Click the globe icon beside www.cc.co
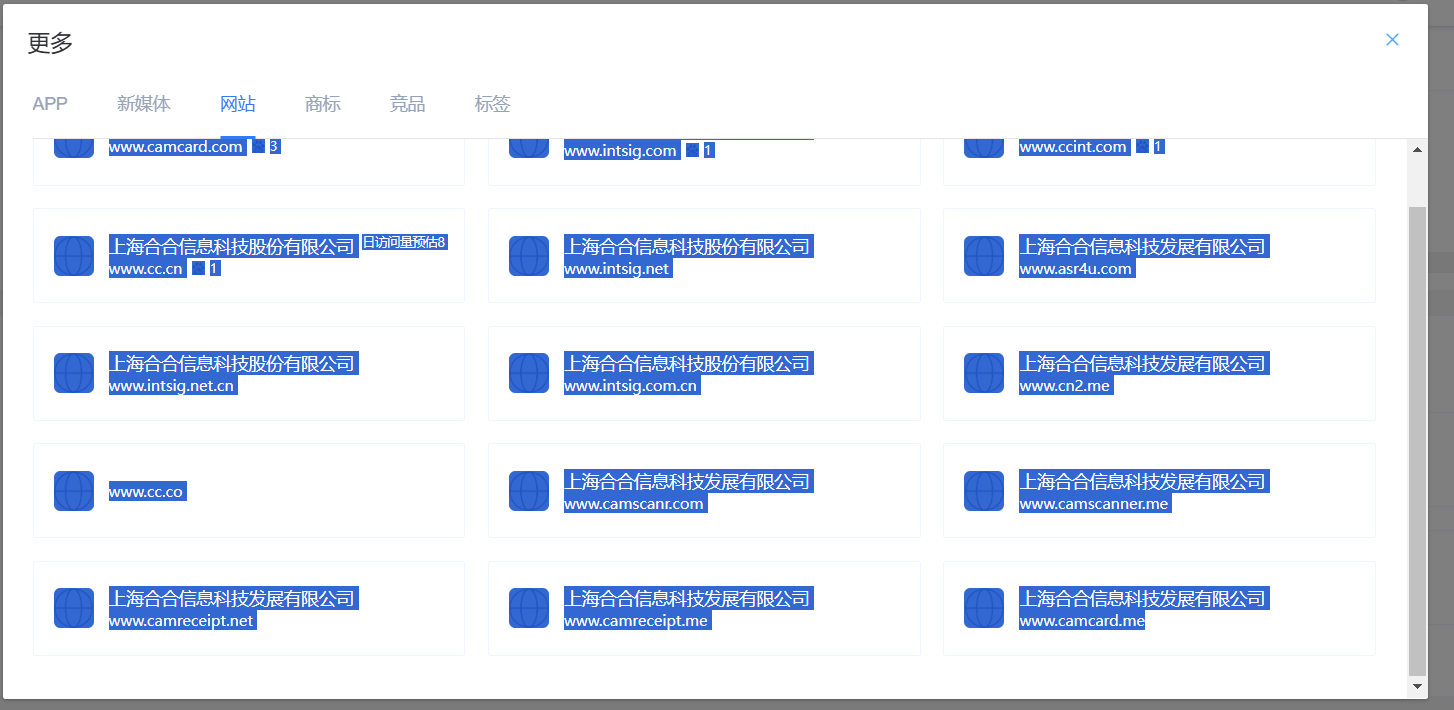The height and width of the screenshot is (710, 1454). 74,491
